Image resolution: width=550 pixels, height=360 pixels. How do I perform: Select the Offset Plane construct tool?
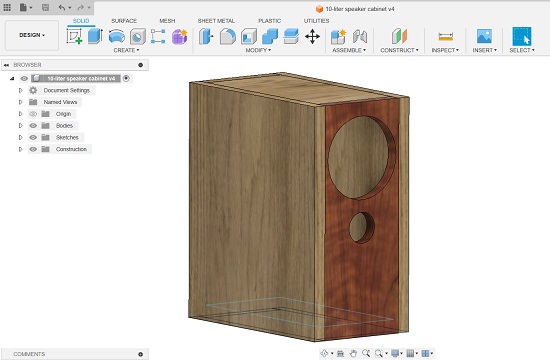pyautogui.click(x=400, y=36)
